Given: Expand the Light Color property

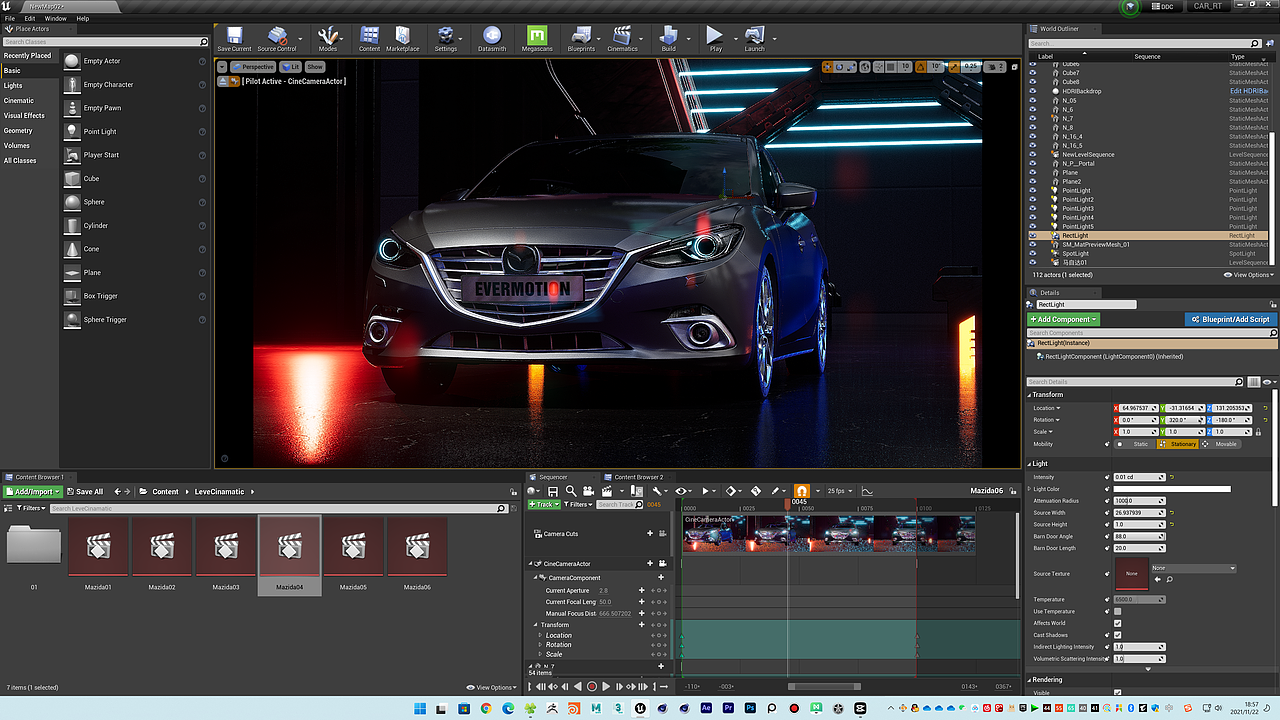Looking at the screenshot, I should (x=1030, y=489).
